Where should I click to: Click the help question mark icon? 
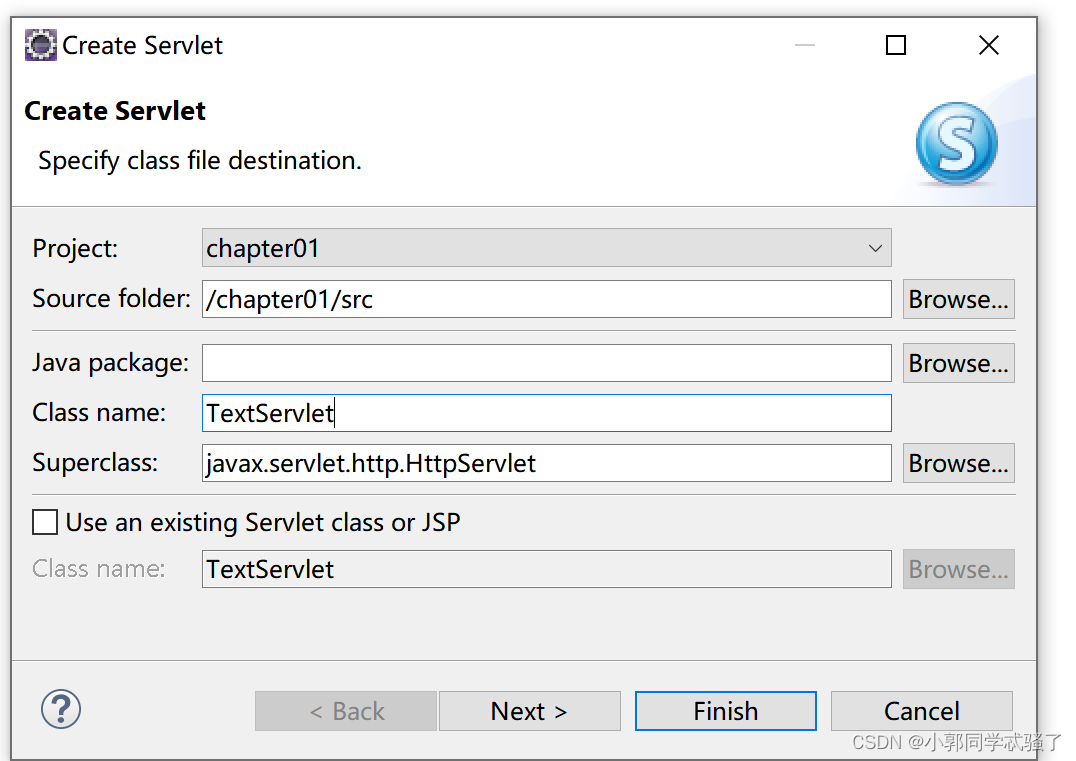(x=61, y=711)
